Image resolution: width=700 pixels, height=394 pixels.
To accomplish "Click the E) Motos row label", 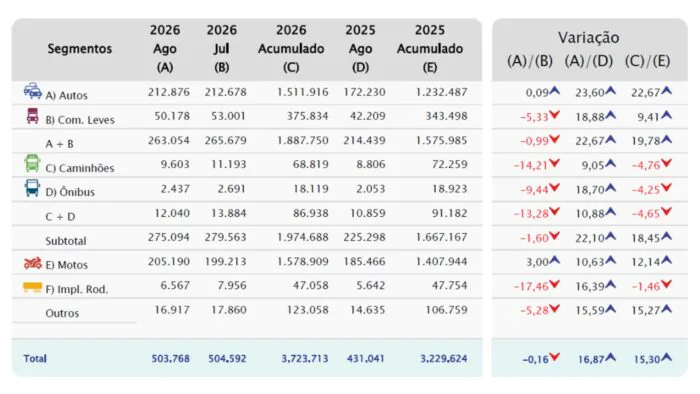I will click(x=67, y=265).
